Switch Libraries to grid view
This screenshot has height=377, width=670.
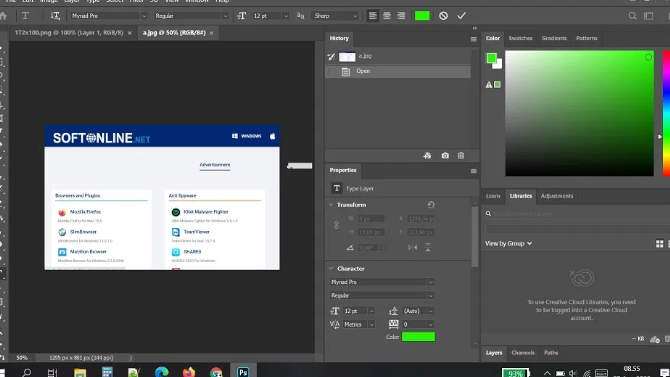pyautogui.click(x=659, y=244)
